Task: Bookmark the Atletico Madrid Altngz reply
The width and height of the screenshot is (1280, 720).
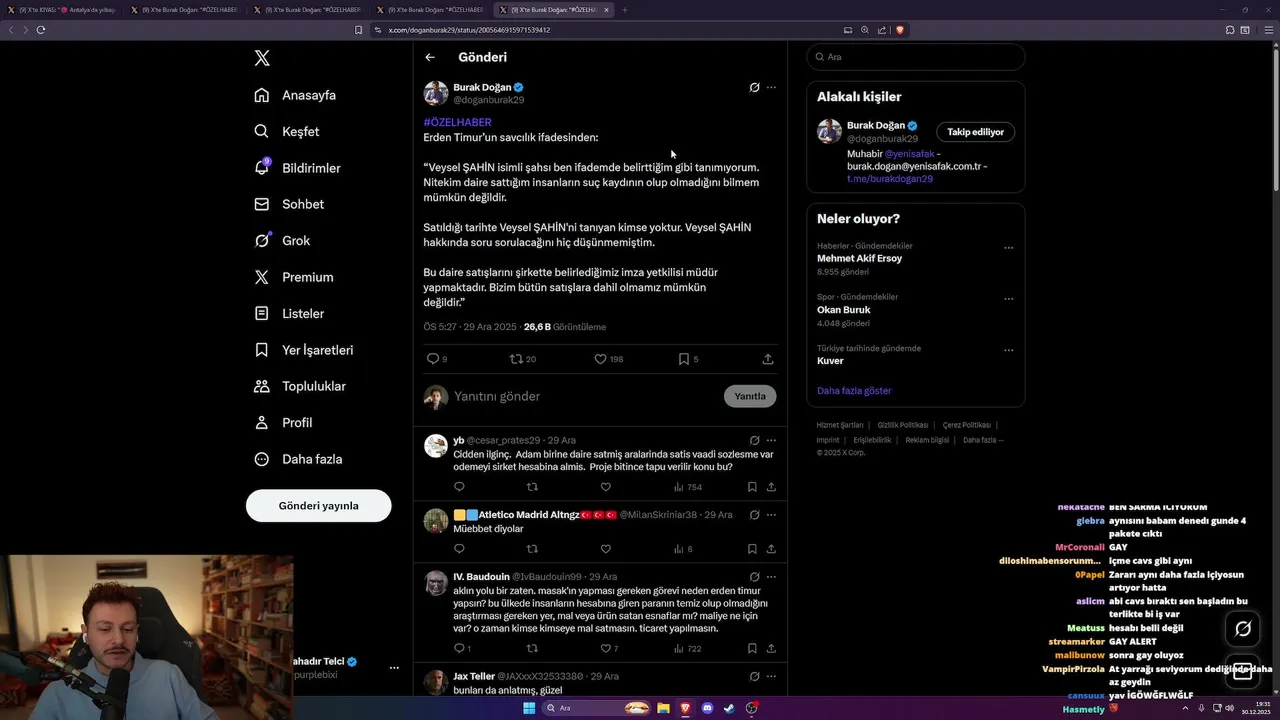Action: [752, 549]
